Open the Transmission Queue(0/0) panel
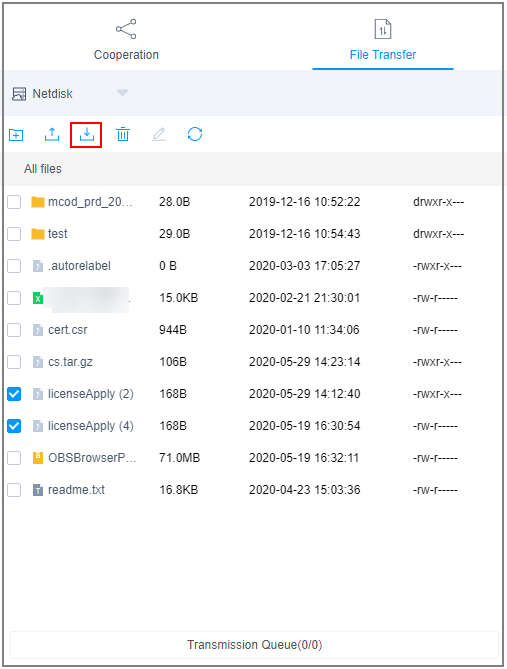 point(254,645)
